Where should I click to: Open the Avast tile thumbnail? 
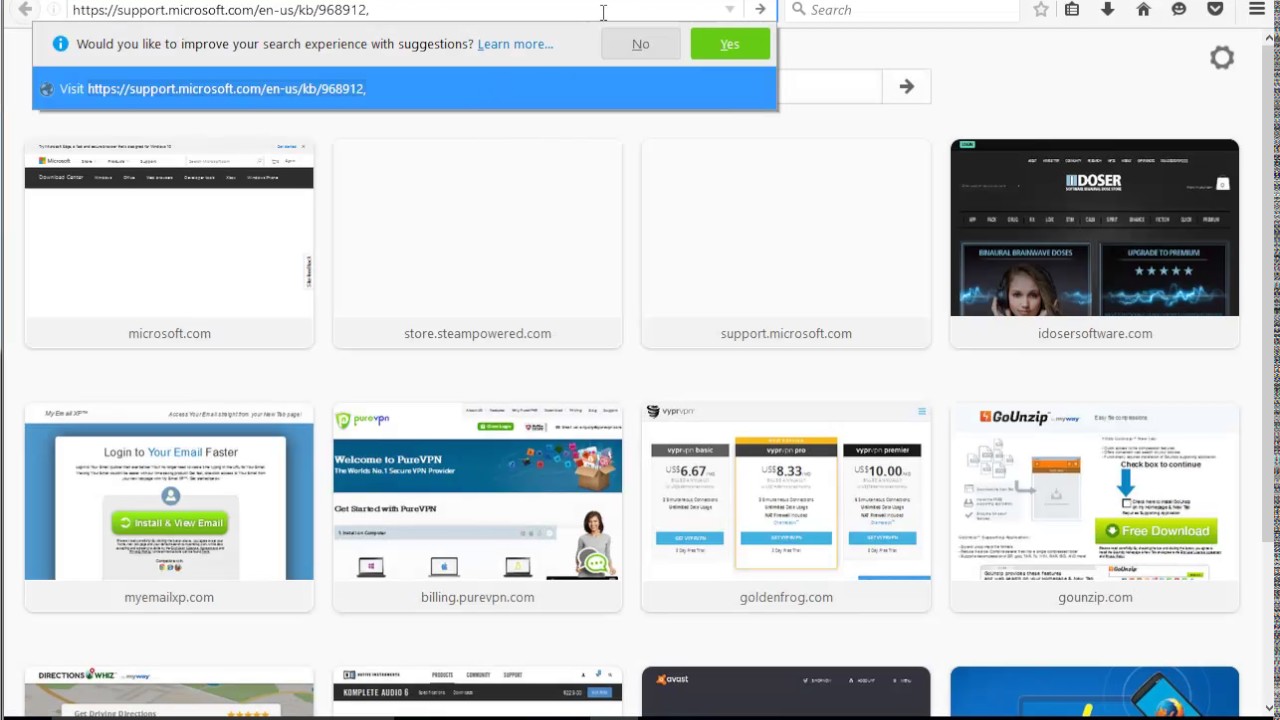pyautogui.click(x=786, y=692)
